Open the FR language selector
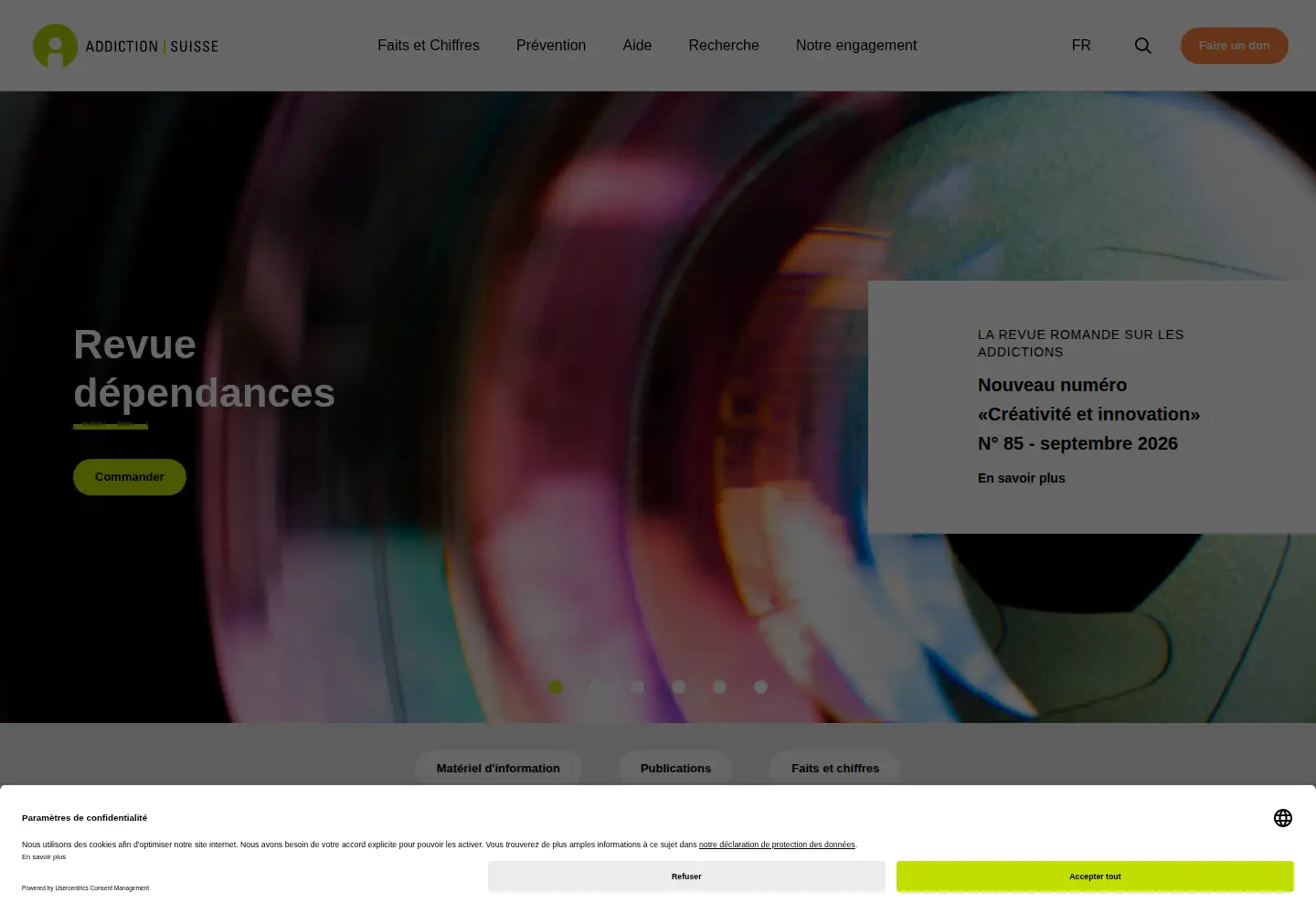The height and width of the screenshot is (914, 1316). (x=1081, y=46)
